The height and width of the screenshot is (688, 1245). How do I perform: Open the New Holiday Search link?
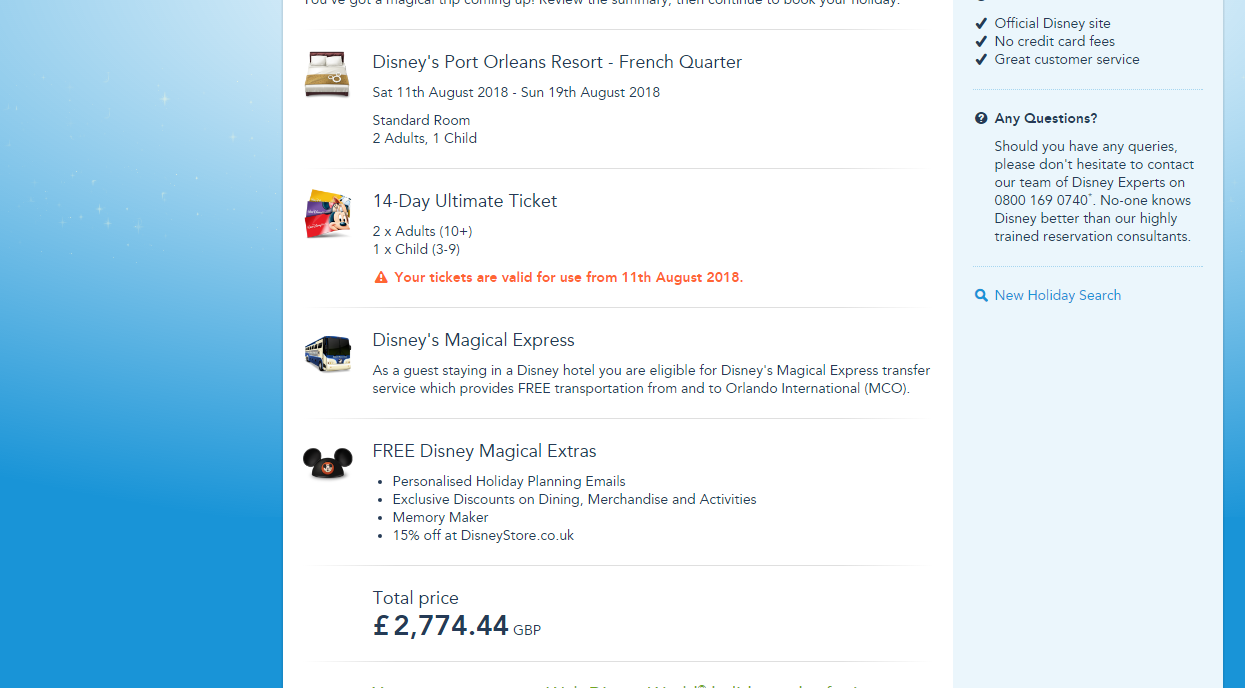tap(1057, 295)
